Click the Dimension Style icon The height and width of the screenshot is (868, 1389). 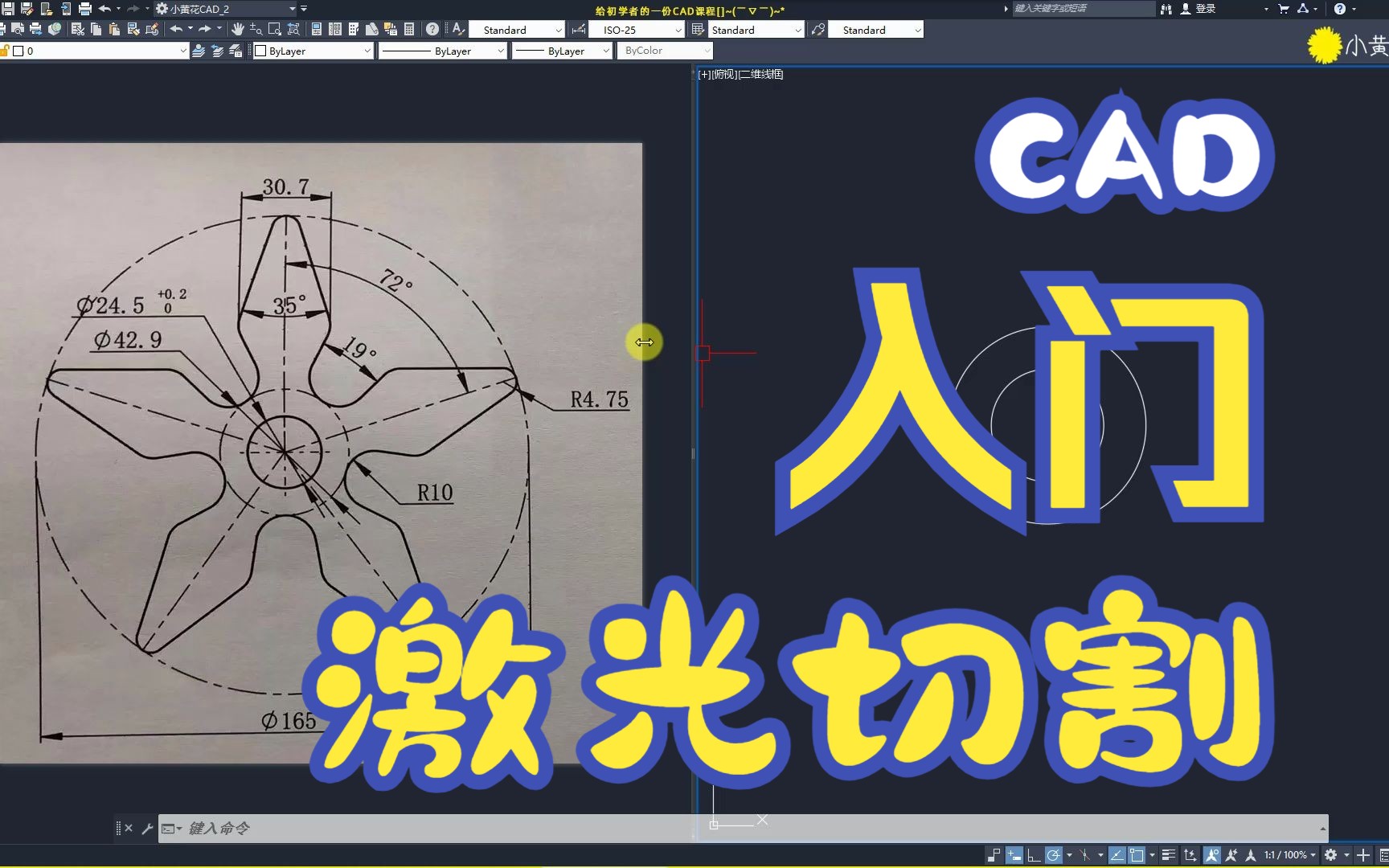pyautogui.click(x=579, y=29)
